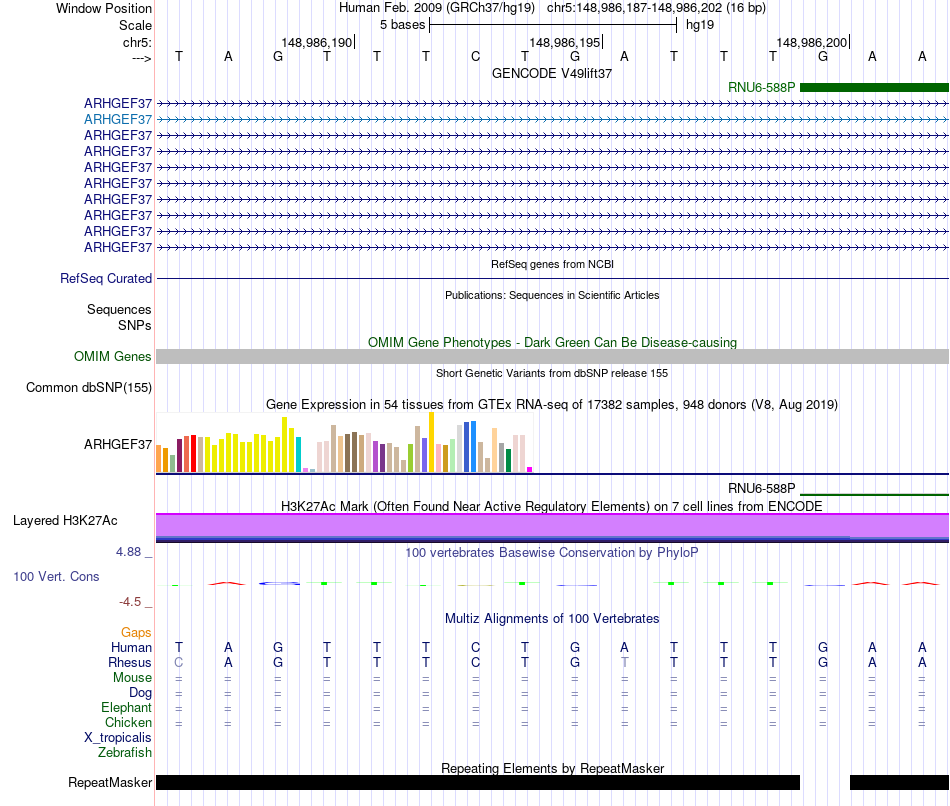The height and width of the screenshot is (806, 950).
Task: Click the green RNU6-588P gene block
Action: click(x=874, y=88)
